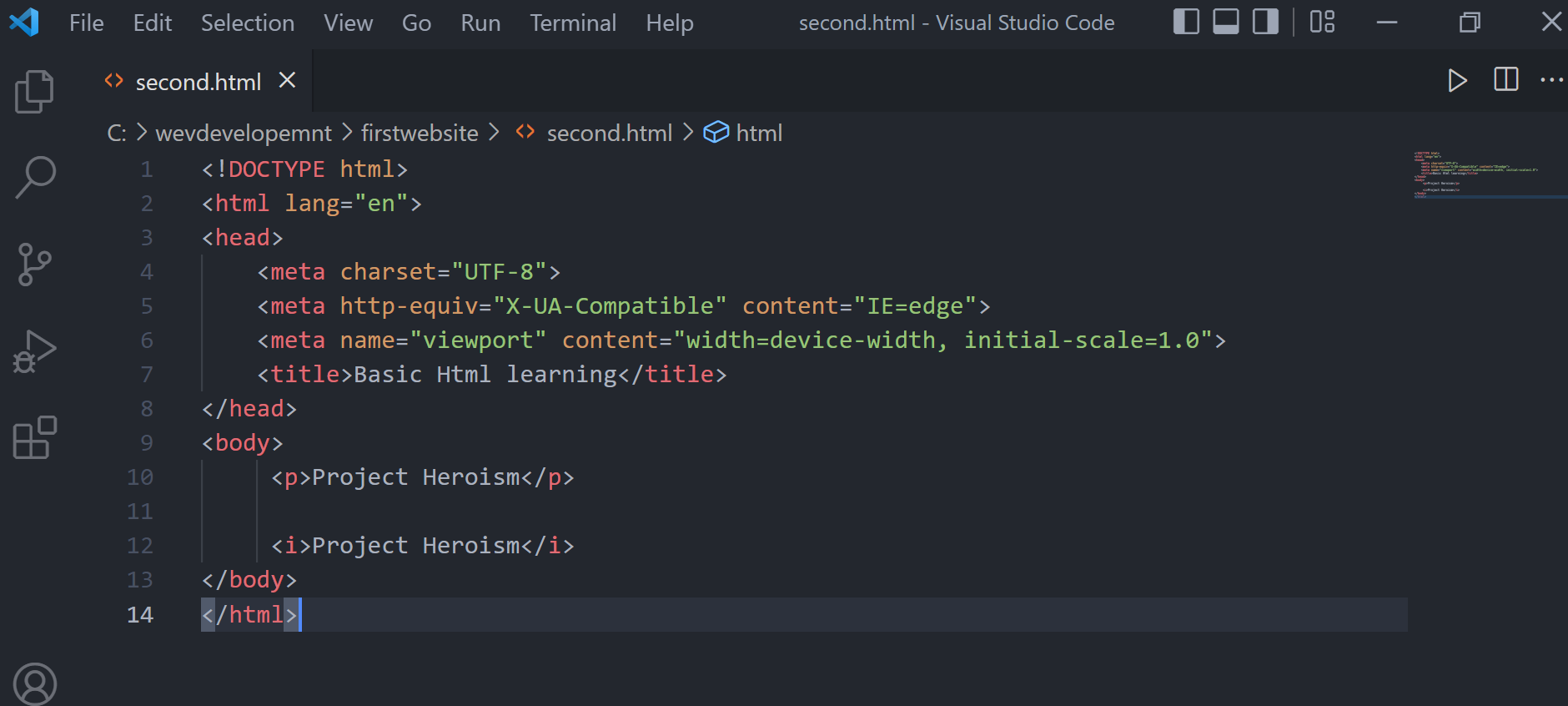Click the C: breadcrumb segment

pos(117,133)
